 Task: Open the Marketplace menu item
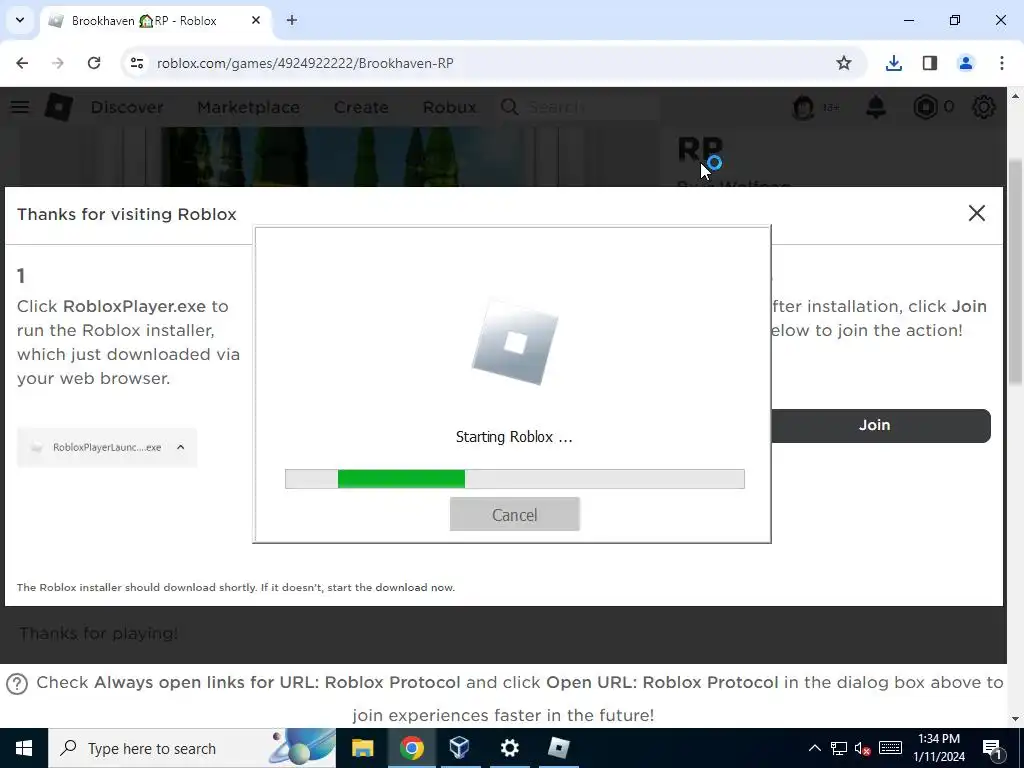pyautogui.click(x=248, y=107)
